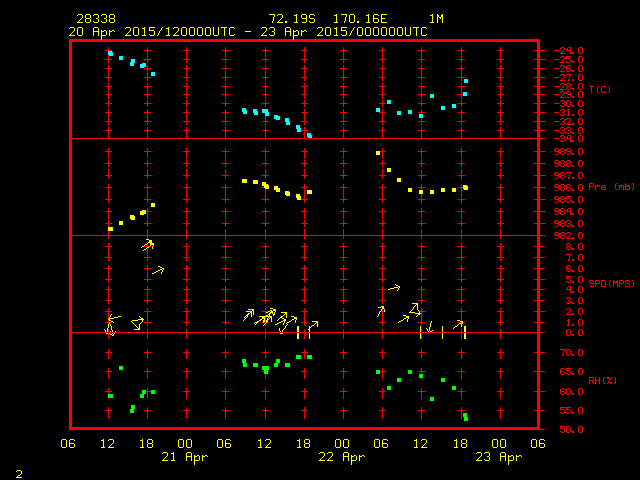
Task: Click the RH(%) humidity axis label
Action: coord(603,381)
